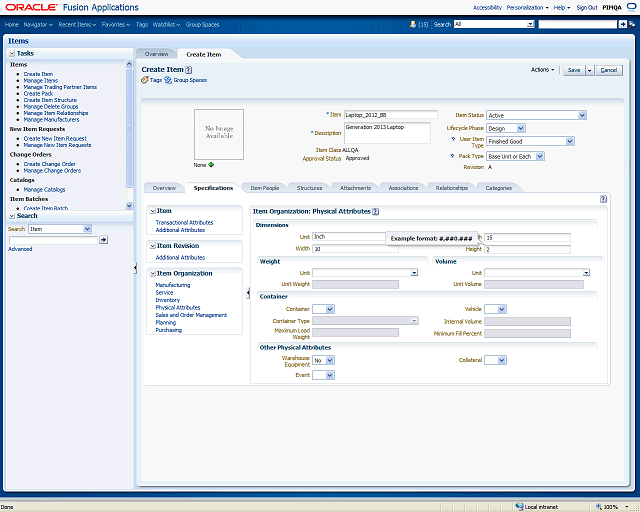This screenshot has height=512, width=640.
Task: Open the Group Spaces icon
Action: tap(169, 79)
